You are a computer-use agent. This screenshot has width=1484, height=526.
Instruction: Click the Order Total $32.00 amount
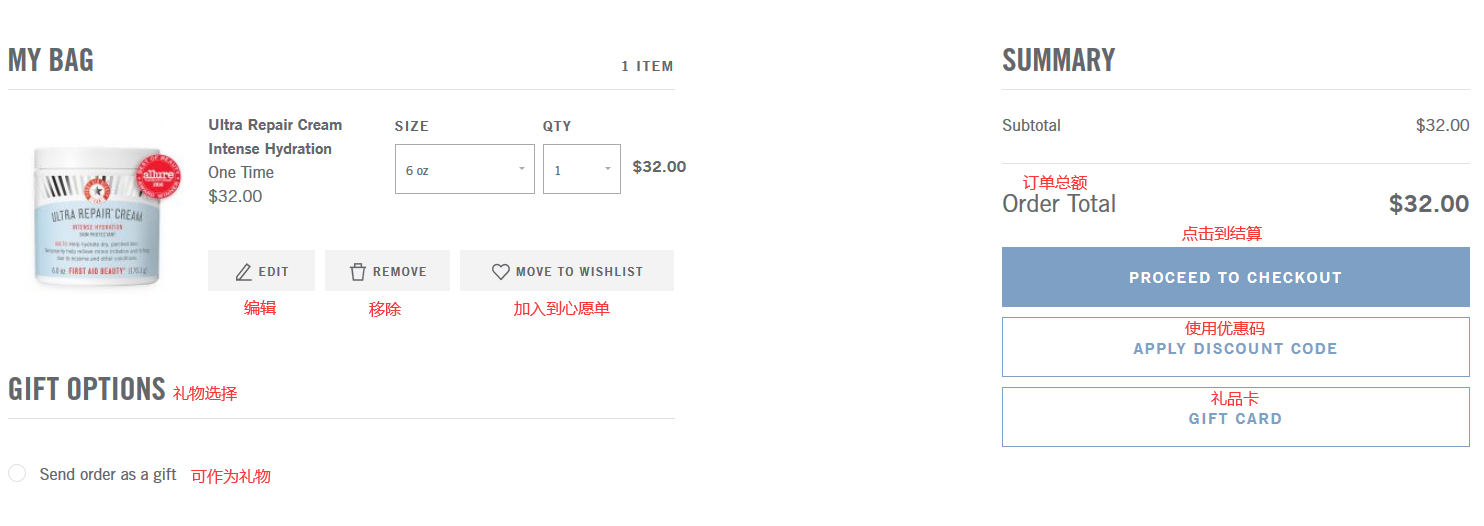(x=1428, y=204)
